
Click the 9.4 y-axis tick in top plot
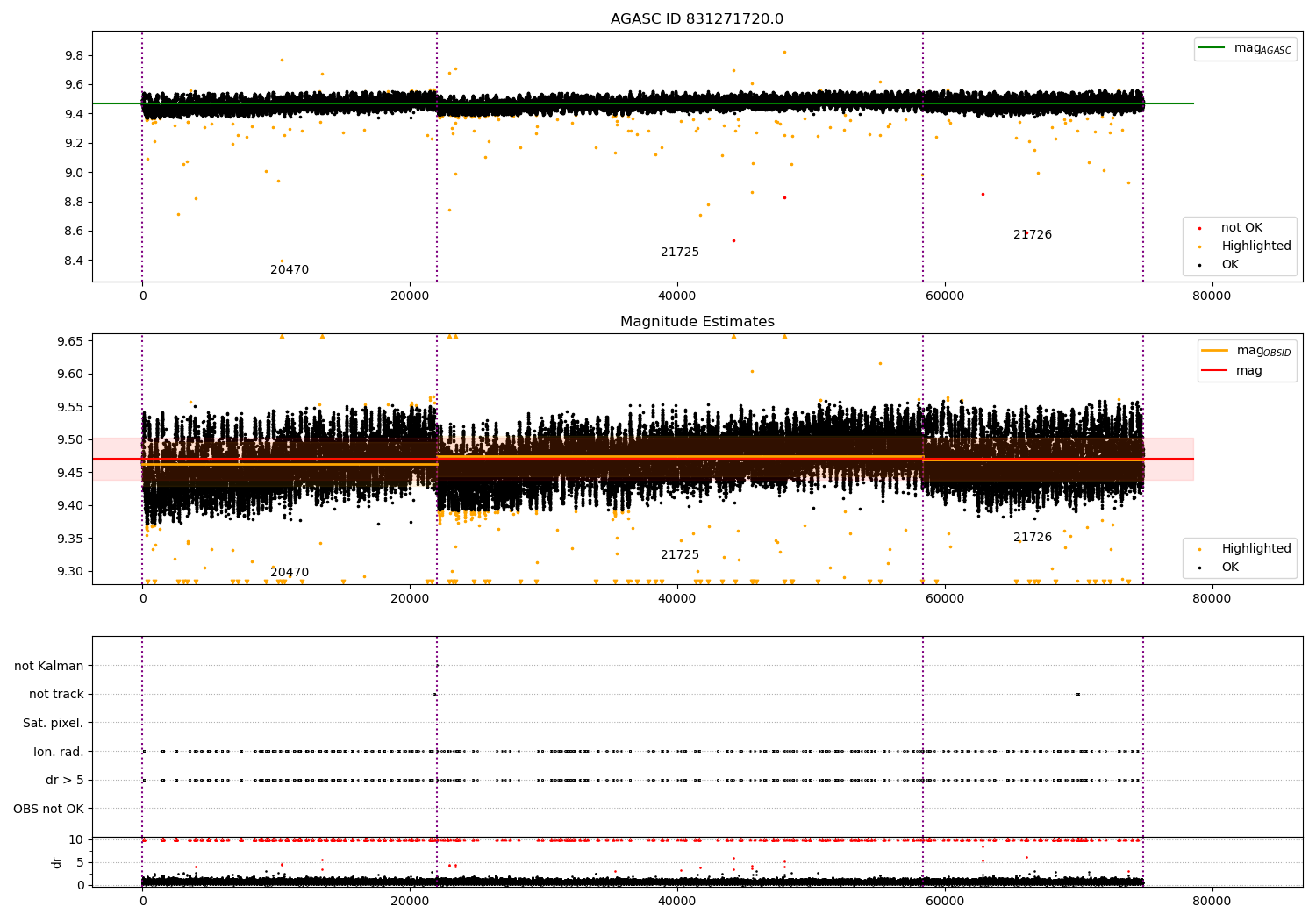point(74,114)
